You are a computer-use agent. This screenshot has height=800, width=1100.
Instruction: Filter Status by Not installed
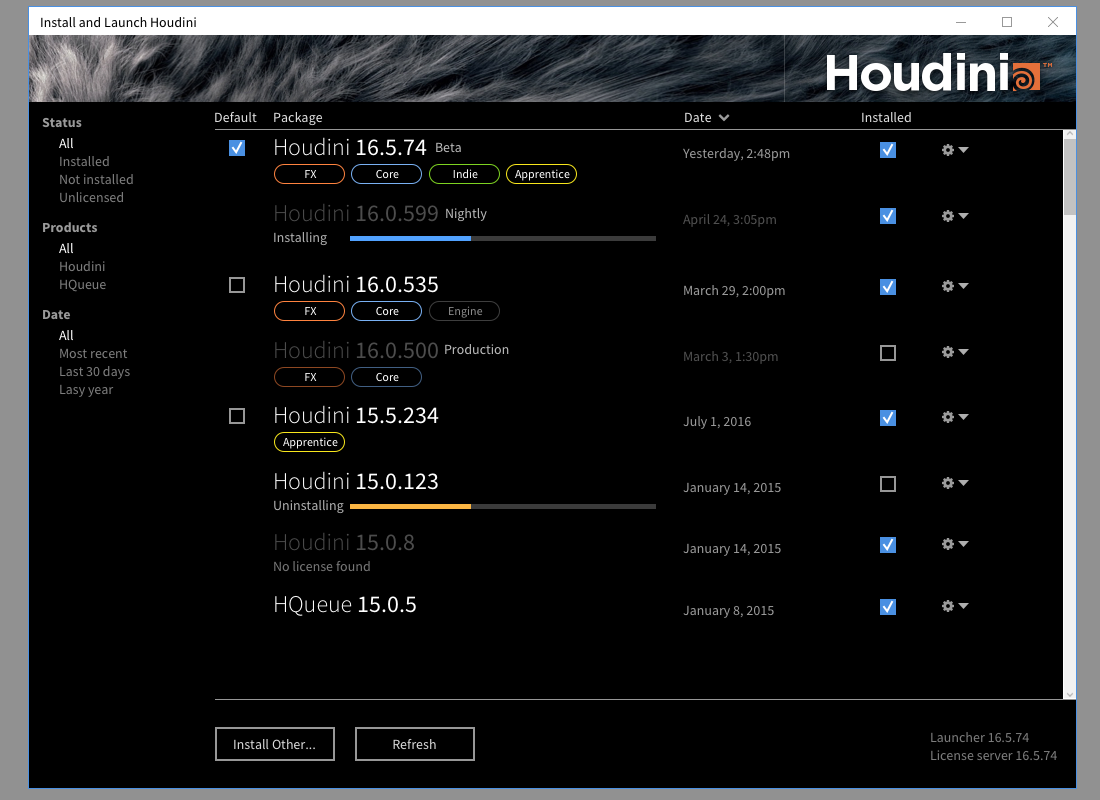[x=96, y=180]
